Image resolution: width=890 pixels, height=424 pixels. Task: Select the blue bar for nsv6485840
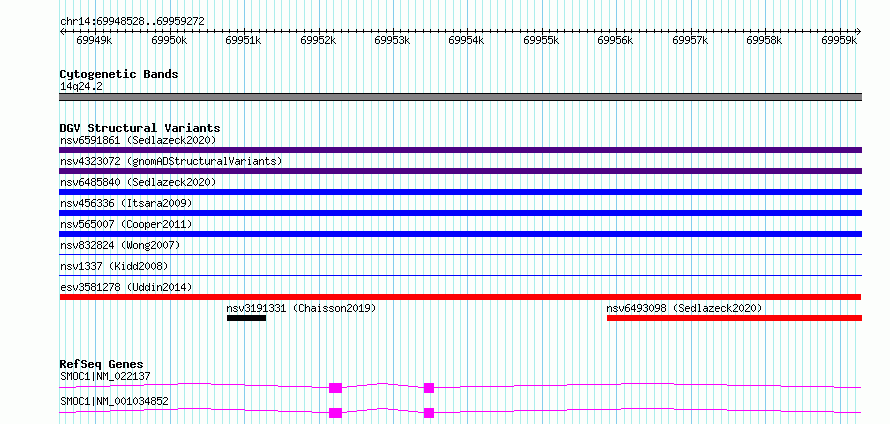(x=460, y=192)
